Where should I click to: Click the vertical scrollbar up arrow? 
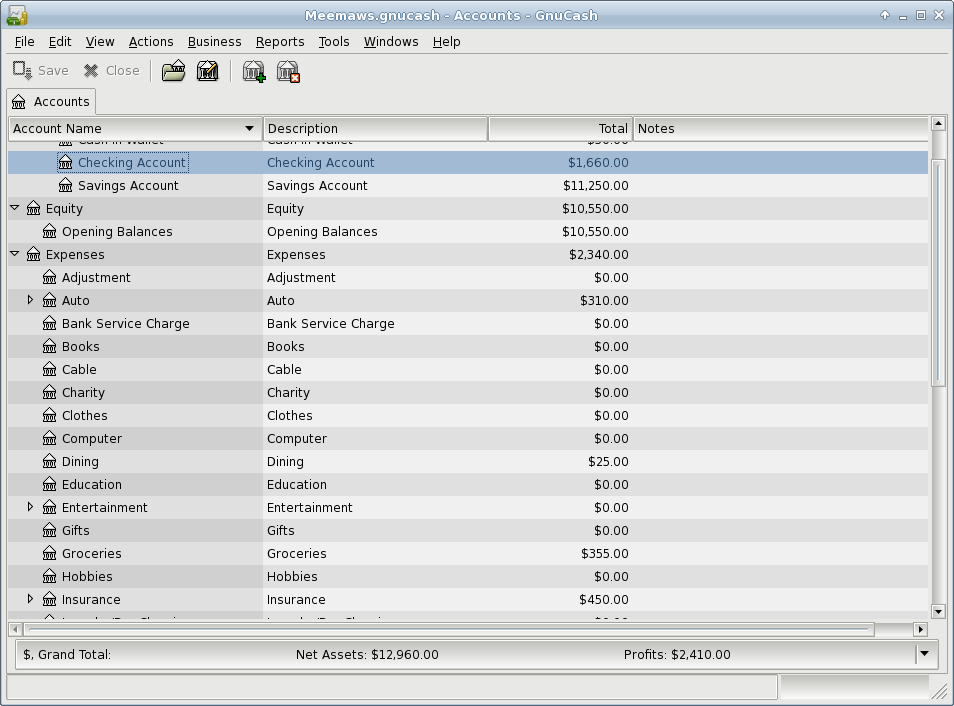[x=938, y=124]
